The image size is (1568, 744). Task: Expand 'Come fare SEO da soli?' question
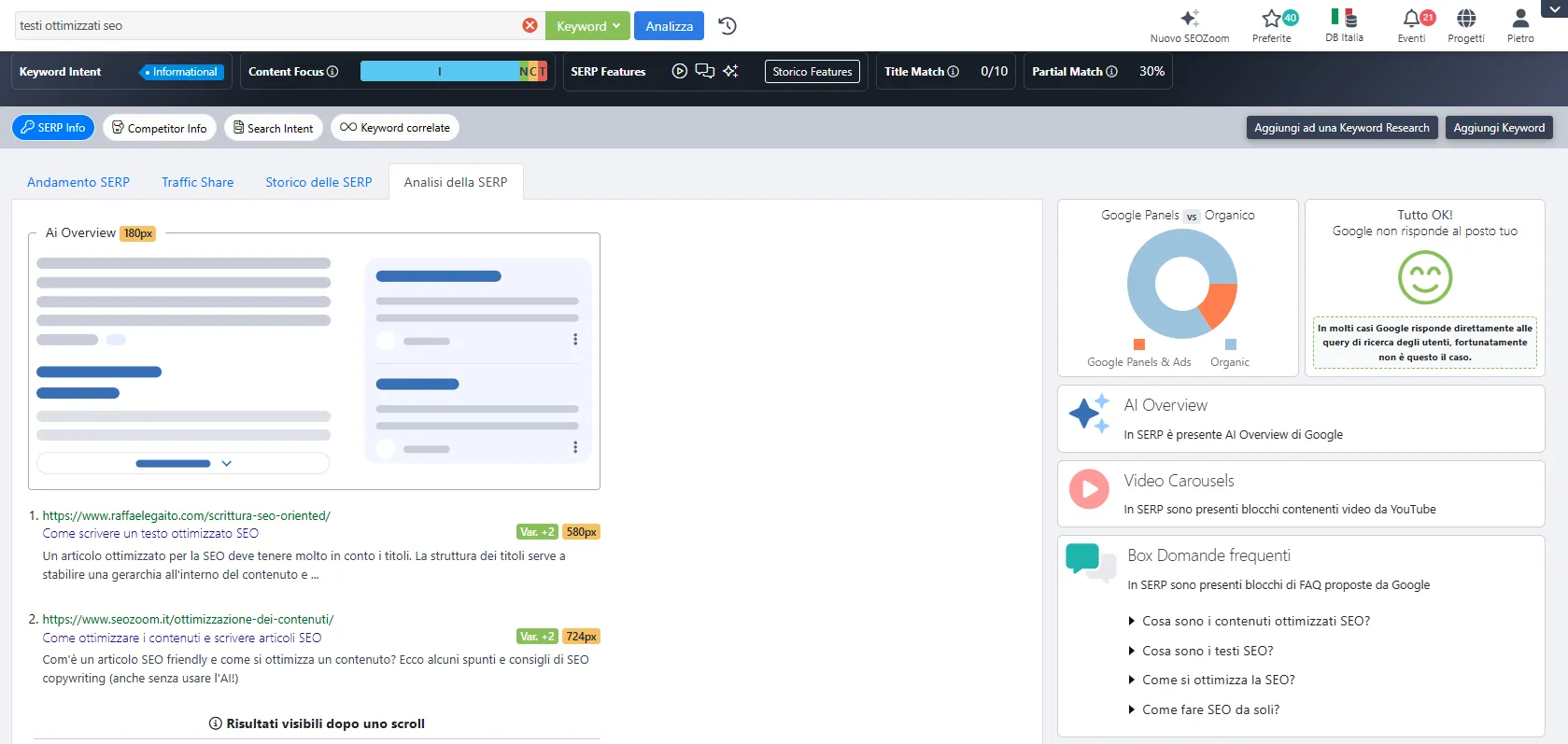[1209, 709]
